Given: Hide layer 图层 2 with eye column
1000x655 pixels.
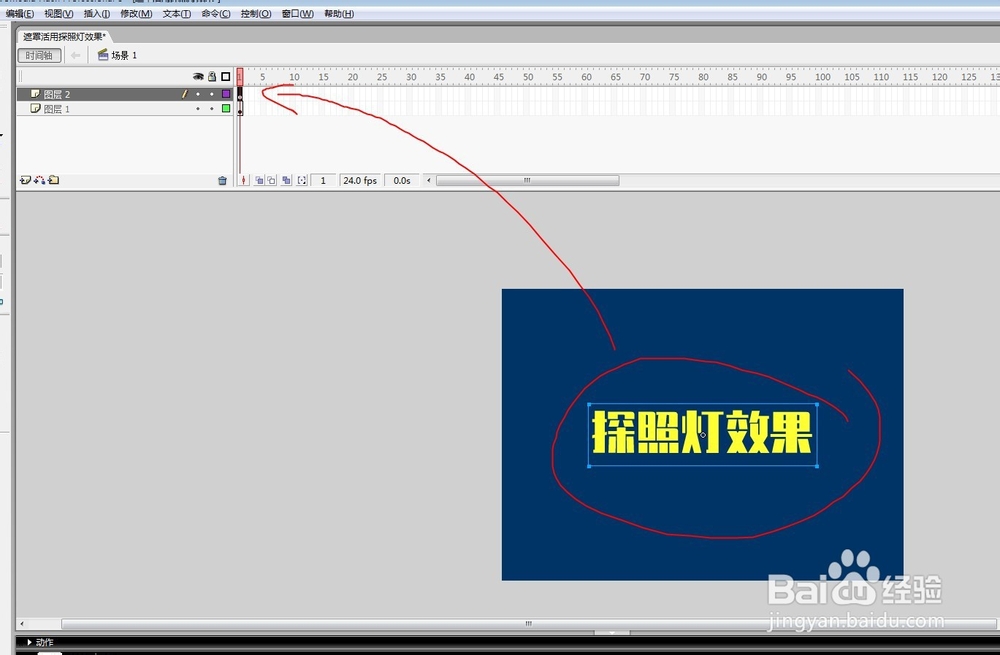Looking at the screenshot, I should coord(198,93).
